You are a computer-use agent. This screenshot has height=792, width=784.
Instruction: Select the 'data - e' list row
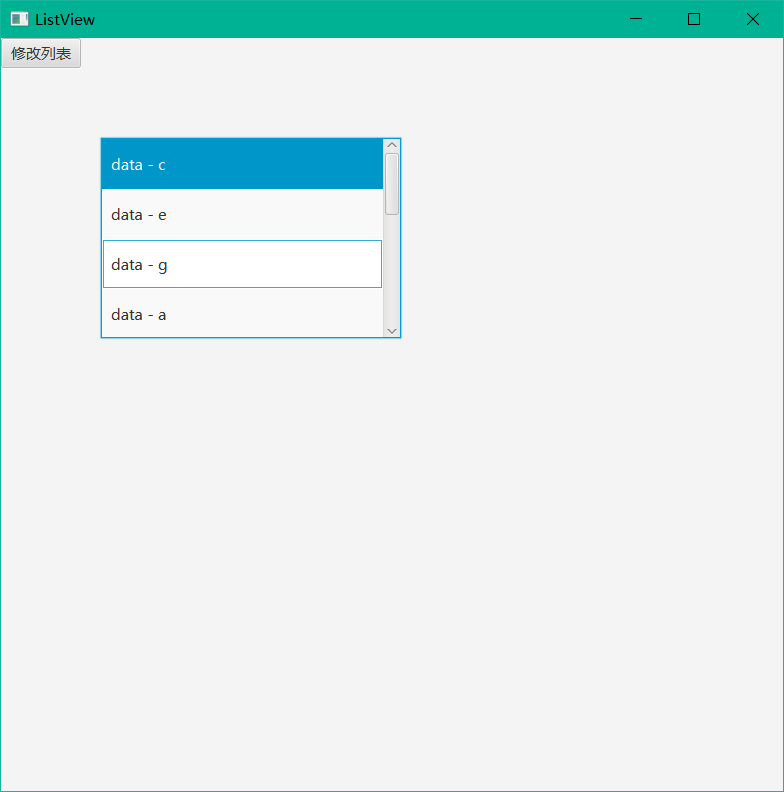(x=242, y=214)
